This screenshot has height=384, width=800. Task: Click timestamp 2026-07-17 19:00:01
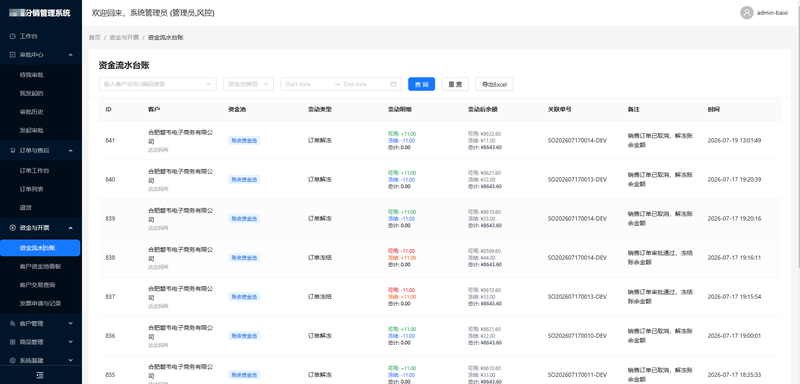coord(734,336)
